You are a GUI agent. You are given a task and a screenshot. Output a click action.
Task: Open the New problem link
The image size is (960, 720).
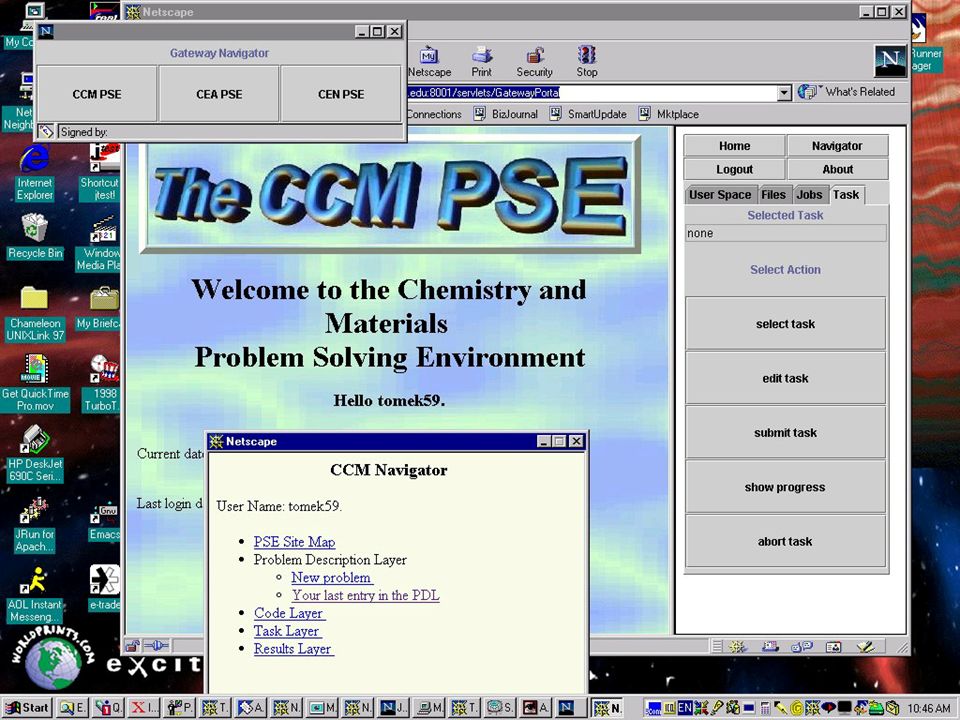(331, 577)
